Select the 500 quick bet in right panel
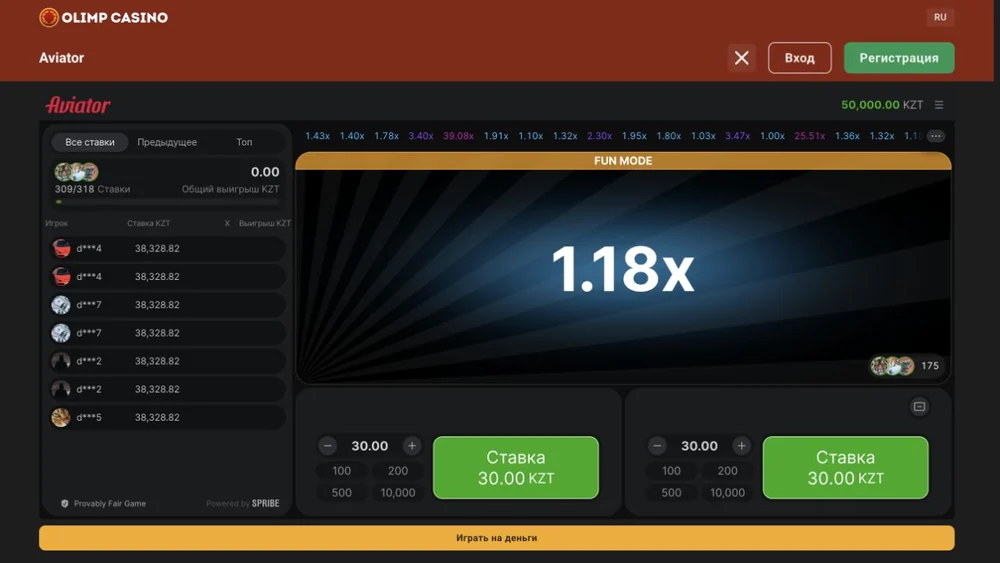1000x563 pixels. (671, 493)
